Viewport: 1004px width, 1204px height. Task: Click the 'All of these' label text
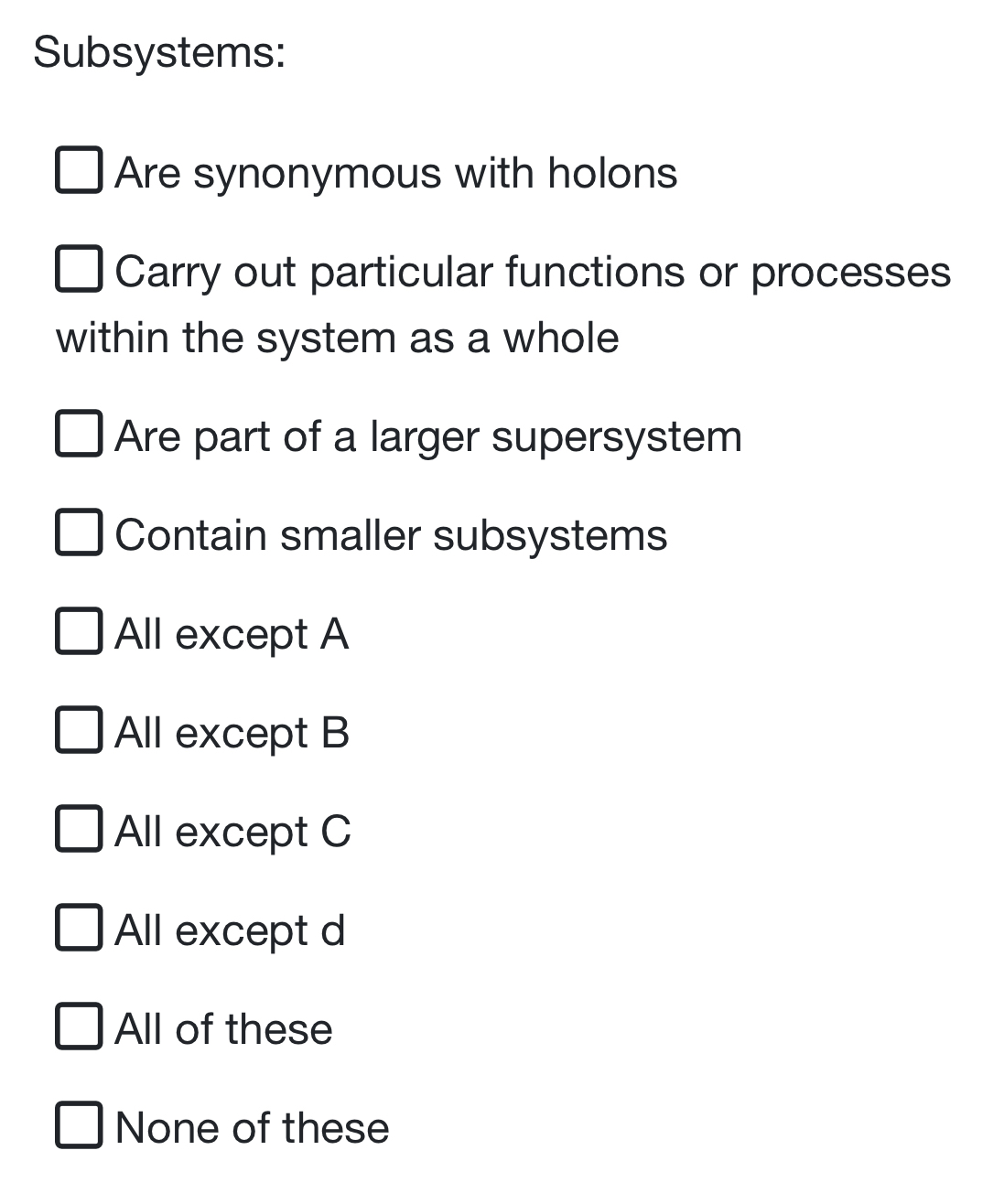222,1030
